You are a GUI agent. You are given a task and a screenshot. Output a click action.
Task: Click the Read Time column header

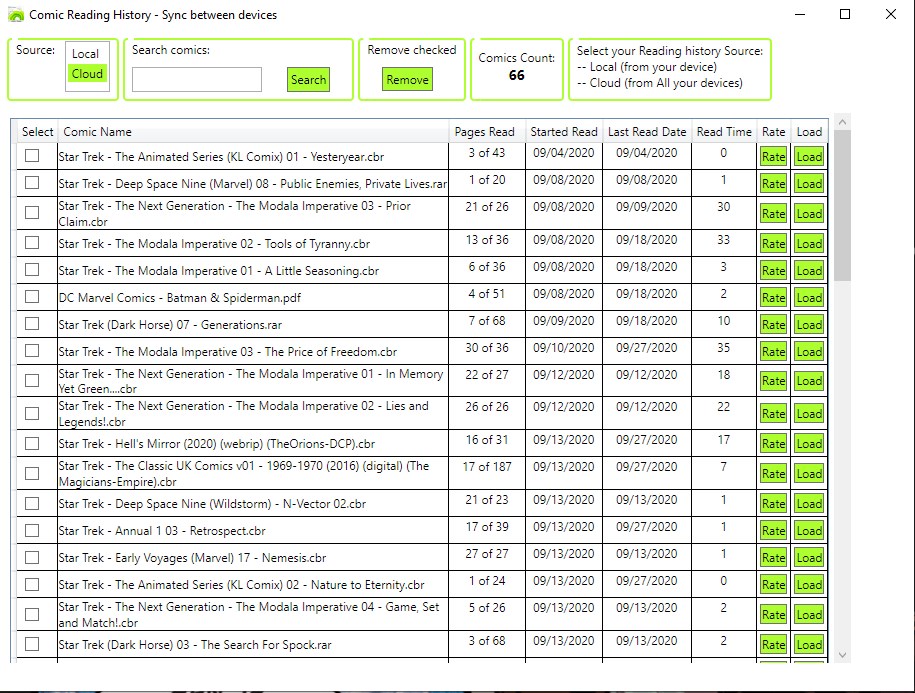724,132
